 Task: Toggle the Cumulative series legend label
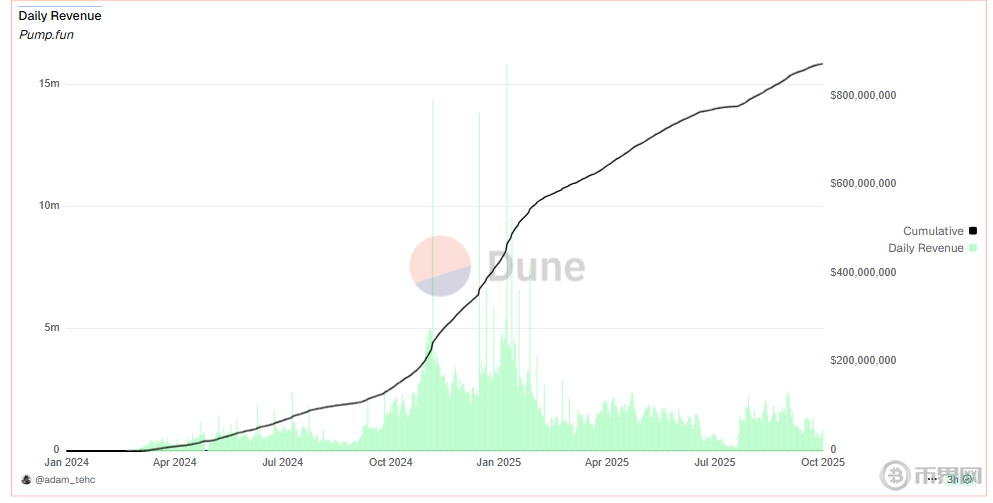point(933,231)
